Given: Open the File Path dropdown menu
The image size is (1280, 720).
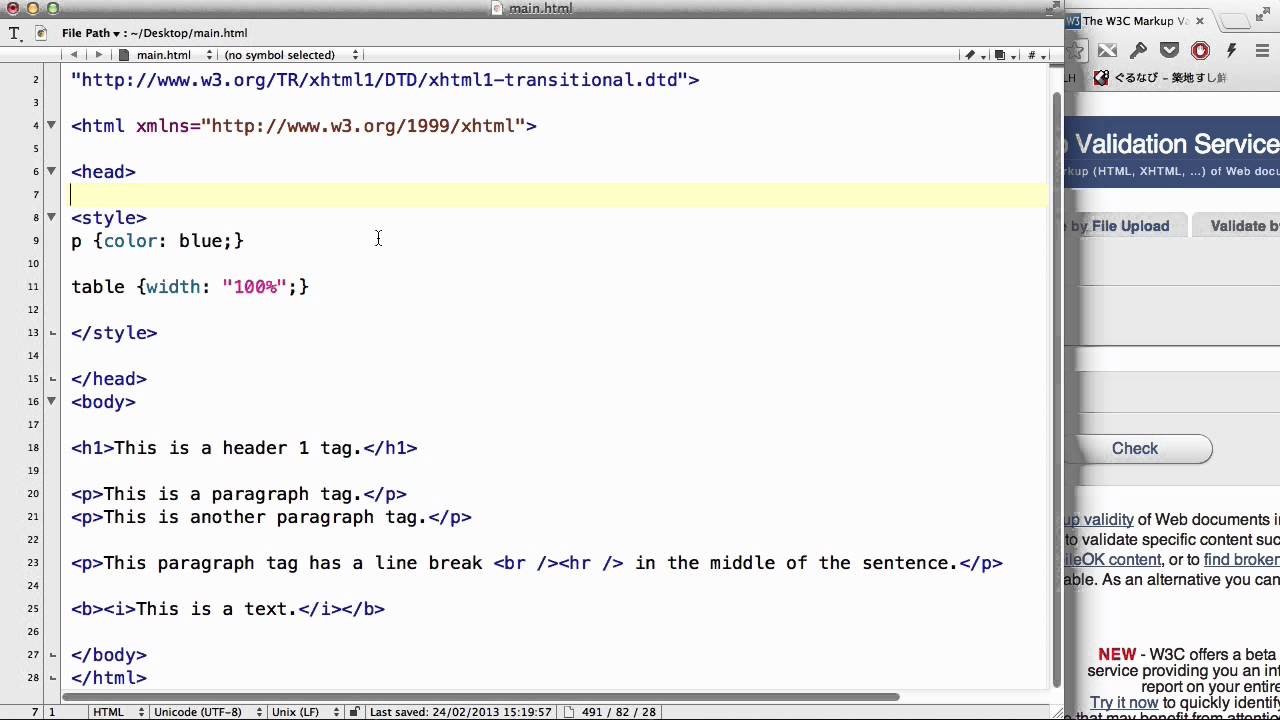Looking at the screenshot, I should tap(91, 33).
